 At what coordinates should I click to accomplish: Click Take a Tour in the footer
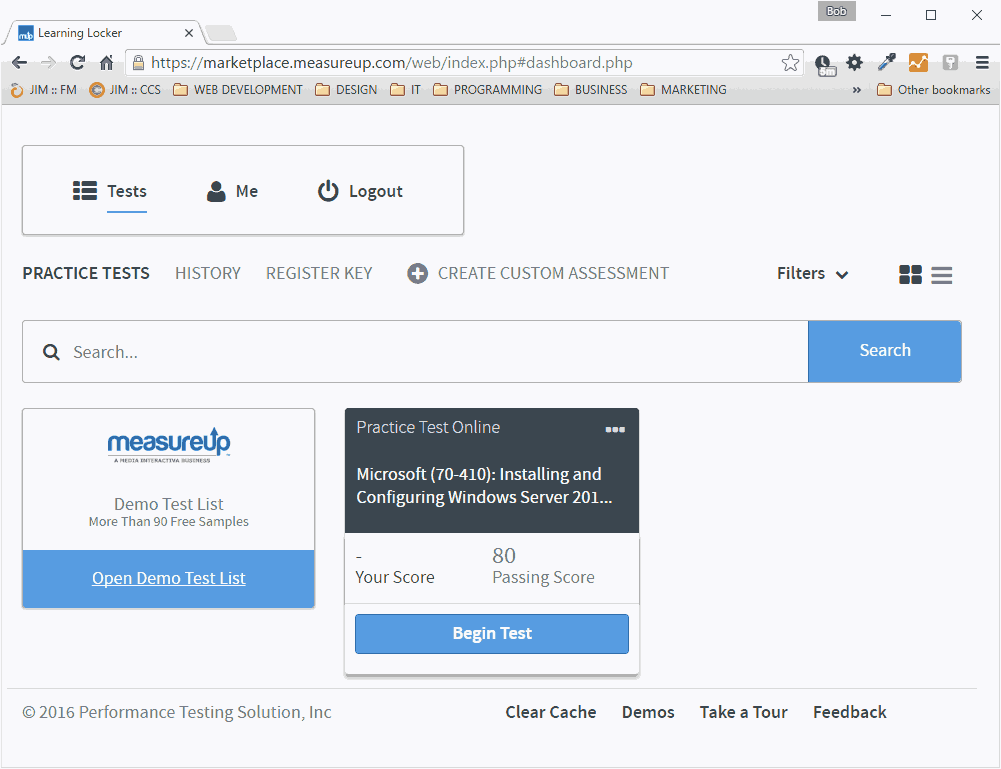(x=744, y=712)
